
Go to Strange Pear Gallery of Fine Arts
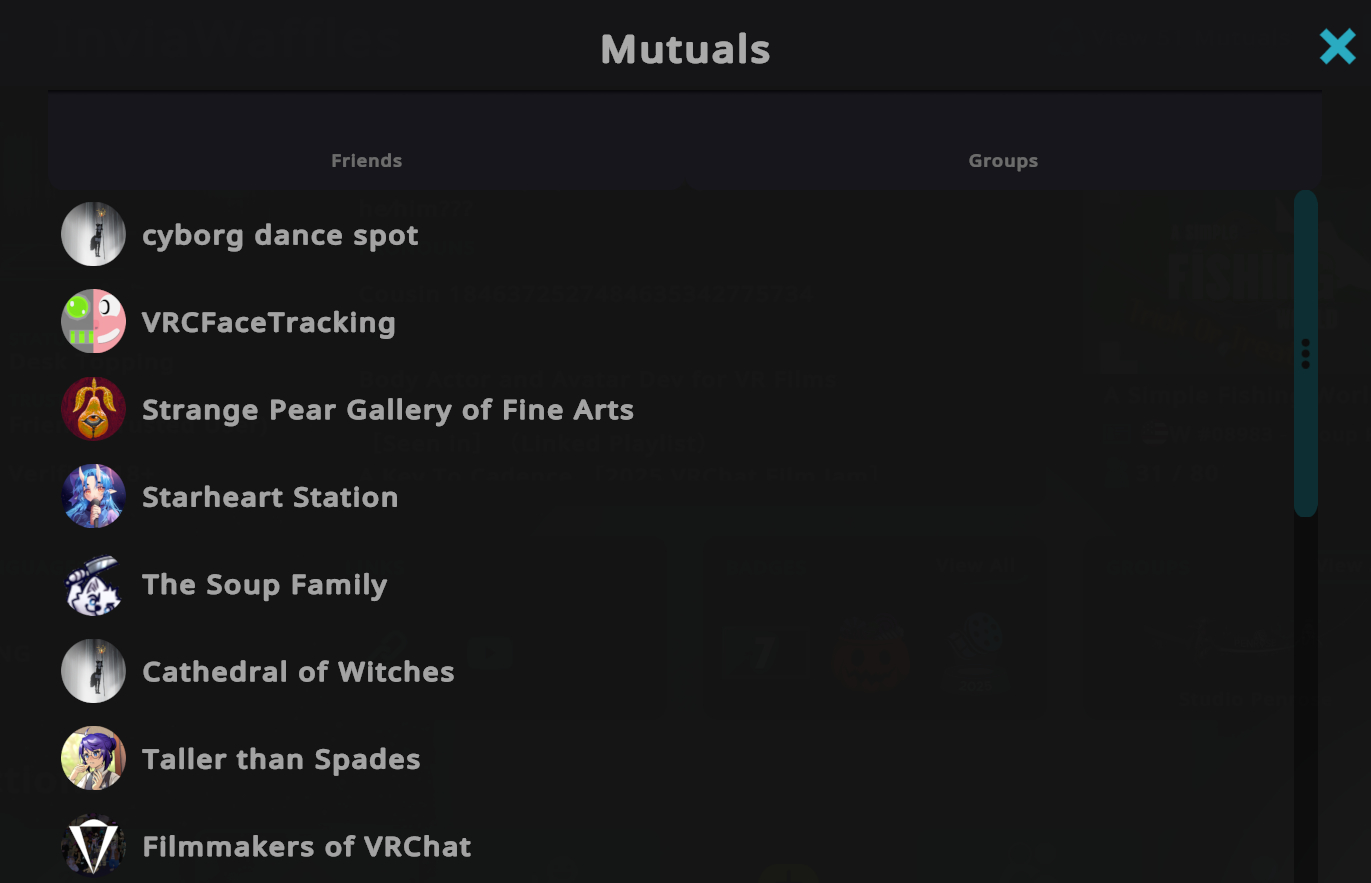click(x=387, y=410)
